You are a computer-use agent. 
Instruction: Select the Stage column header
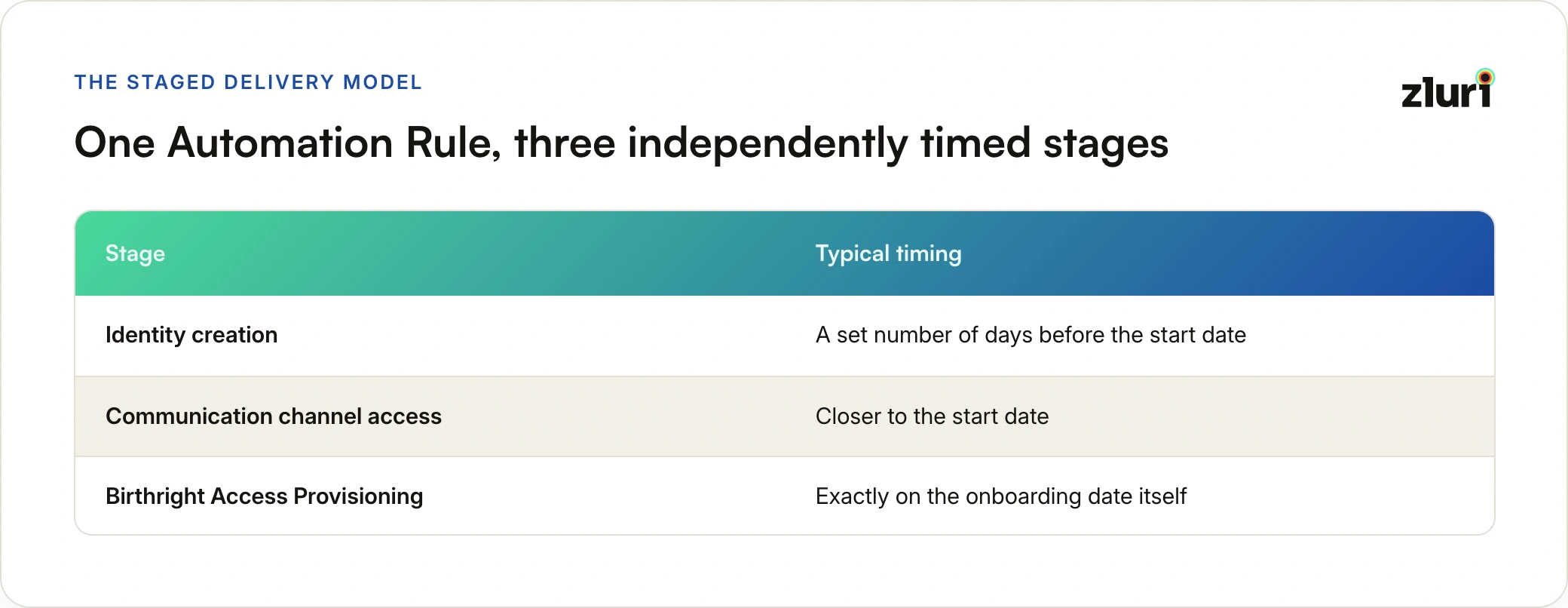(x=135, y=253)
